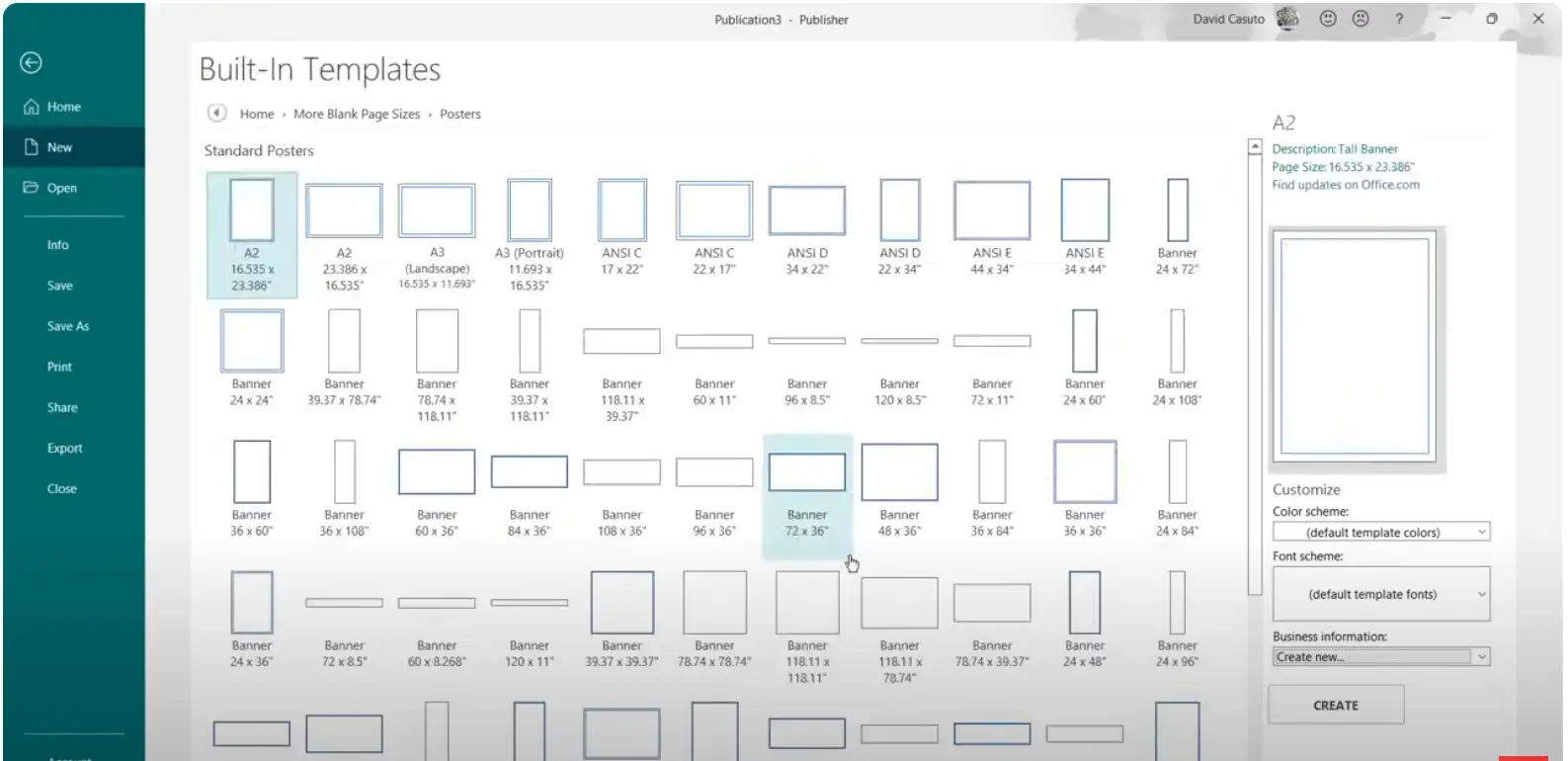The width and height of the screenshot is (1568, 761).
Task: Open the Save As menu item
Action: (x=68, y=326)
